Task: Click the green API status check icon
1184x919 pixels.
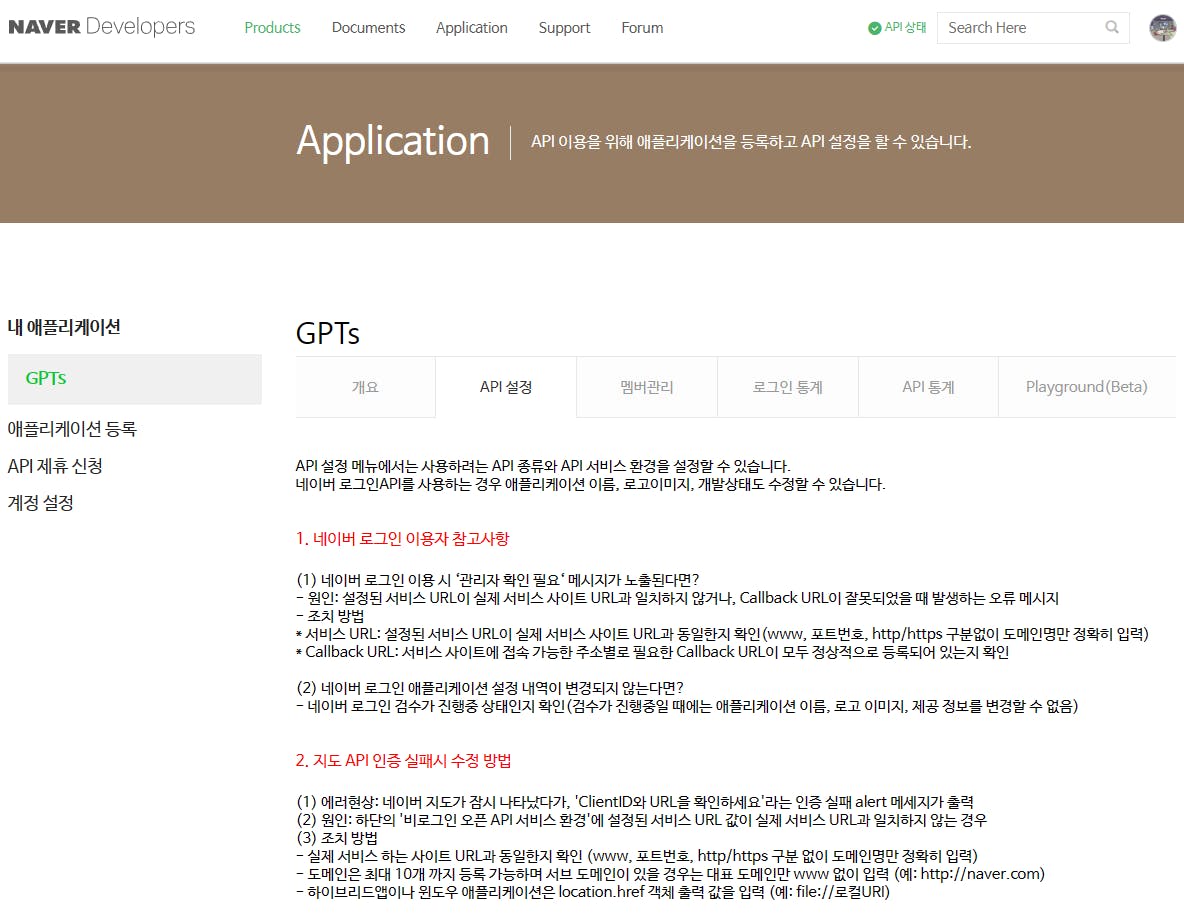Action: 874,28
